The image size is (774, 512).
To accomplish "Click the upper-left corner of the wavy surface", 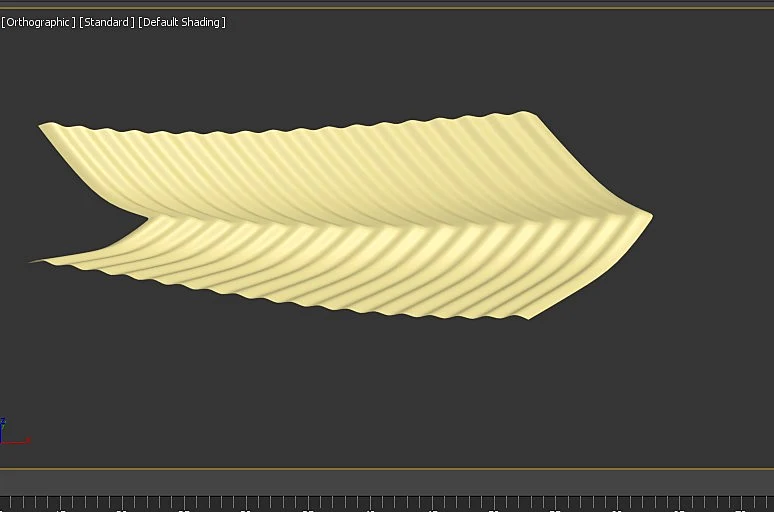I will tap(43, 126).
